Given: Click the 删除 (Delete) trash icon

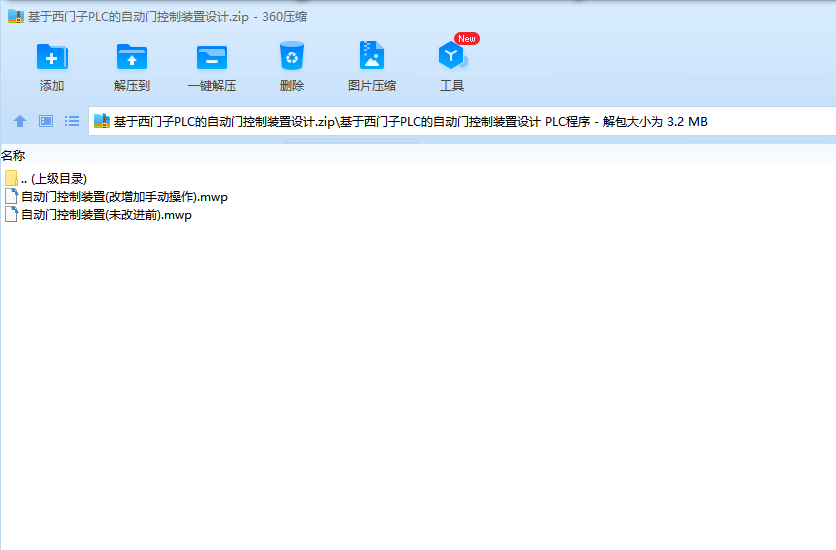Looking at the screenshot, I should [292, 56].
